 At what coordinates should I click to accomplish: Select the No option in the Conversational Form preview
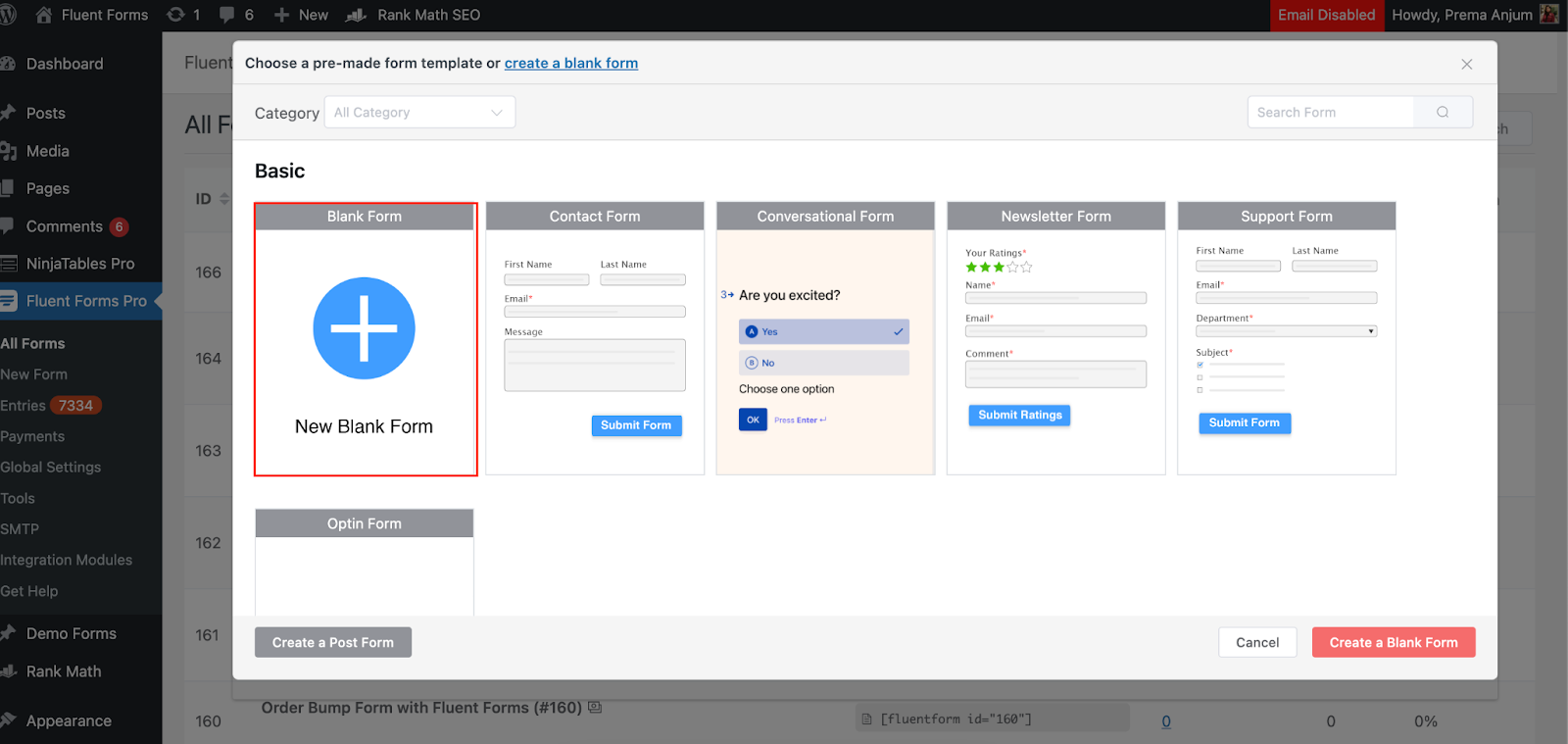pos(824,363)
